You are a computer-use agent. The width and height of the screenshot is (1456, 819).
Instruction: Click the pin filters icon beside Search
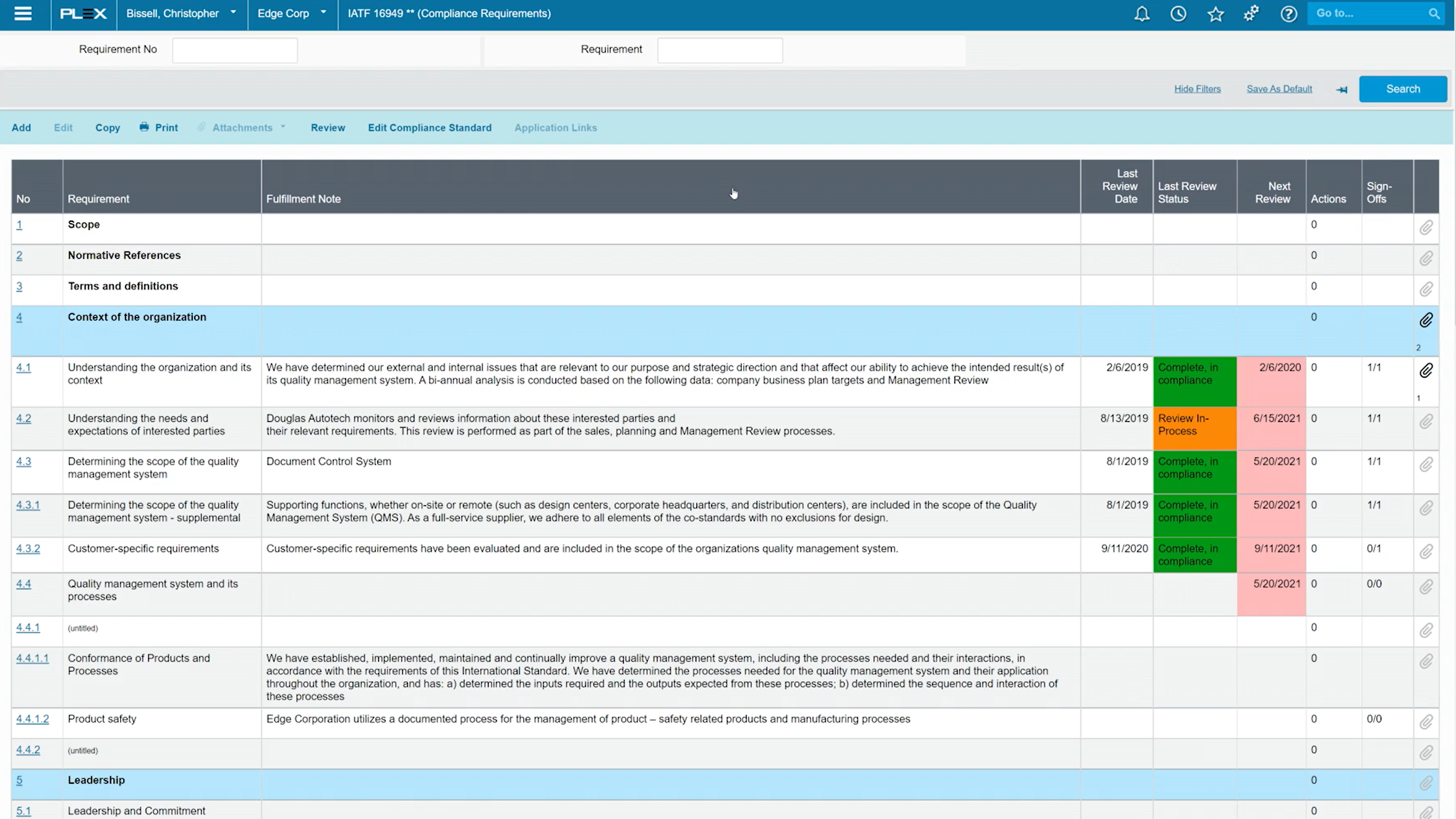[x=1341, y=90]
